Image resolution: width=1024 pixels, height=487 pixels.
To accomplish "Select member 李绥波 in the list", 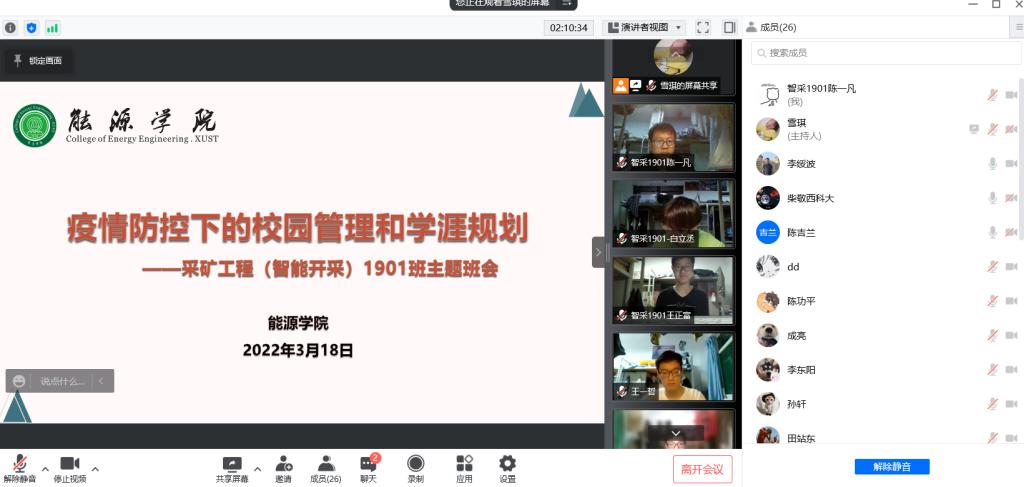I will click(x=800, y=164).
